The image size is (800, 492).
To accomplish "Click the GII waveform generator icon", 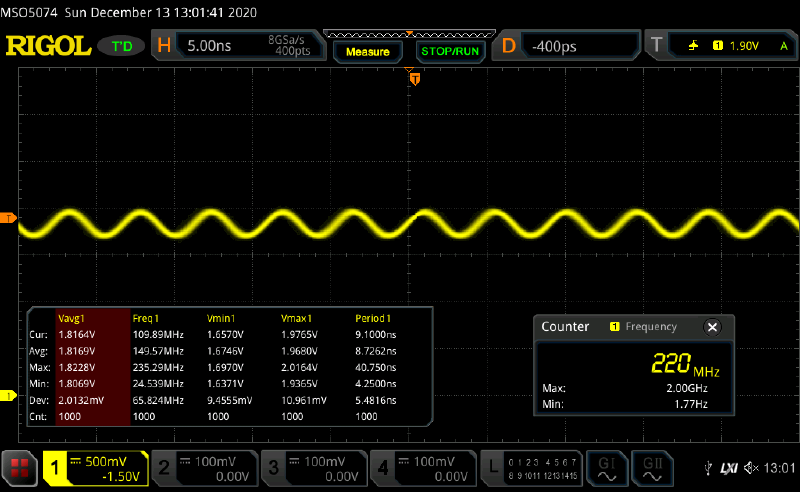I will pyautogui.click(x=653, y=467).
